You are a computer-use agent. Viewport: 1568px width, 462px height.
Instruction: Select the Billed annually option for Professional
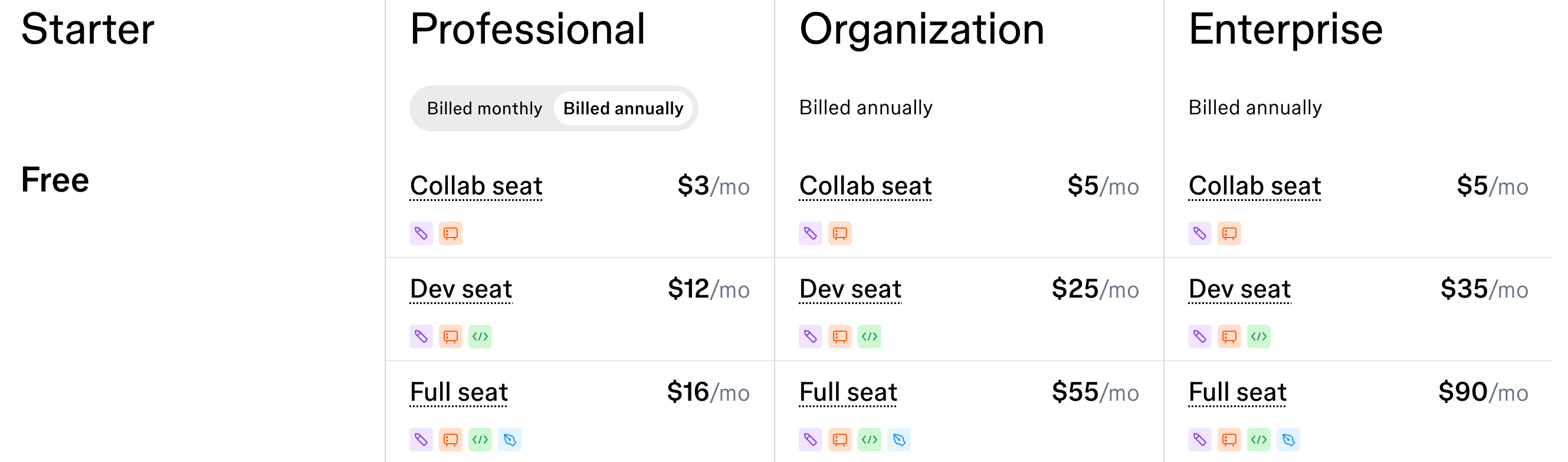coord(624,108)
